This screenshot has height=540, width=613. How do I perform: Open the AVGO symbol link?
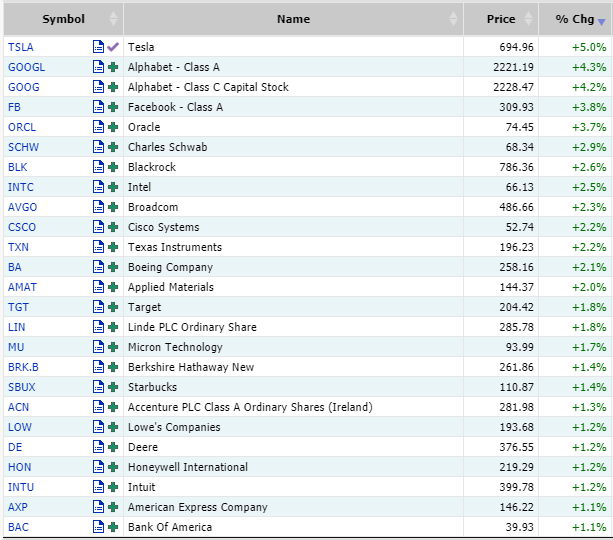(23, 207)
